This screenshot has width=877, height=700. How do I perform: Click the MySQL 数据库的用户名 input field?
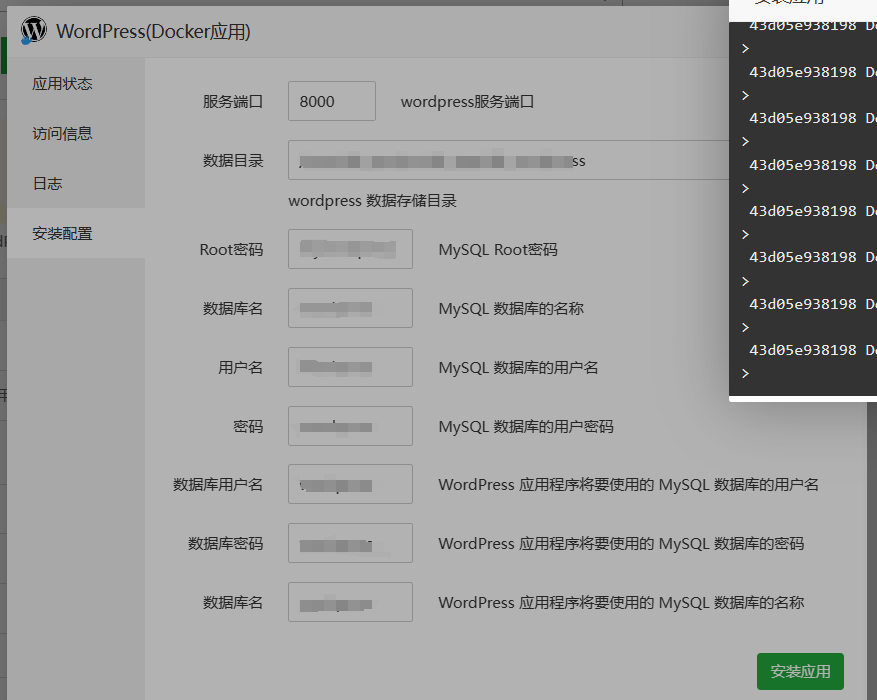click(x=350, y=367)
